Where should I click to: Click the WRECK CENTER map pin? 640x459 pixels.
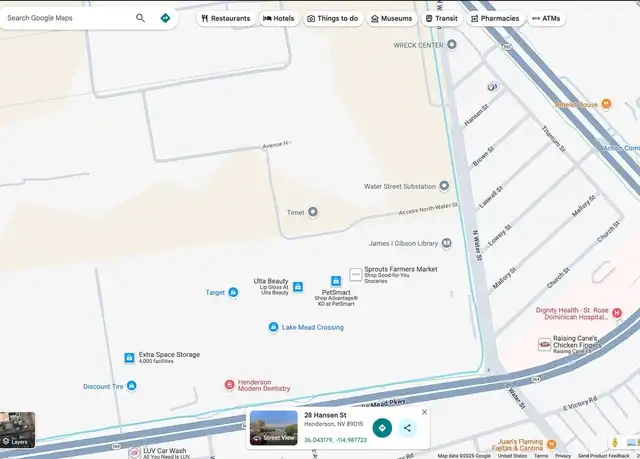pyautogui.click(x=452, y=44)
